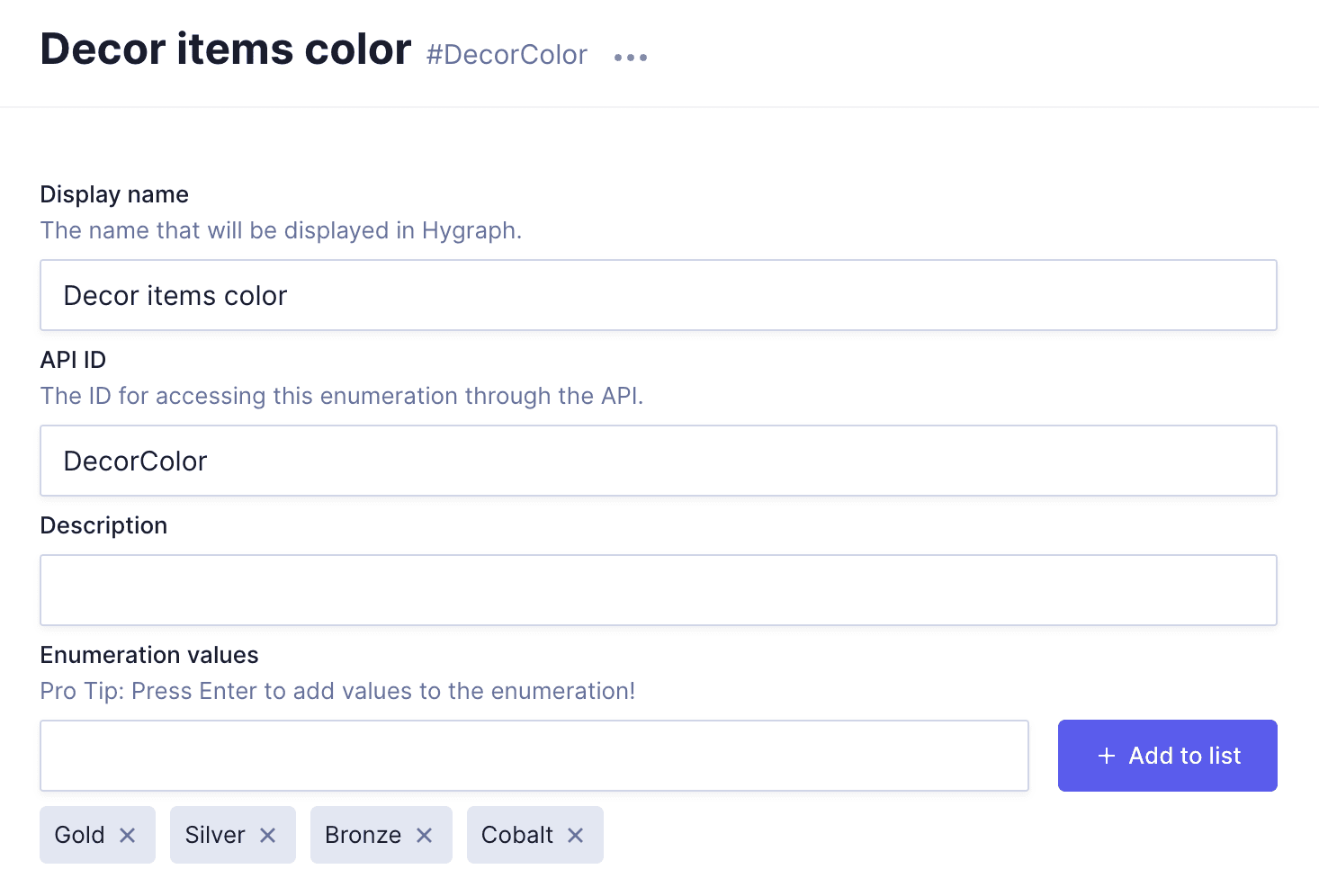The image size is (1319, 896).
Task: Click the Silver chip label
Action: pos(215,835)
